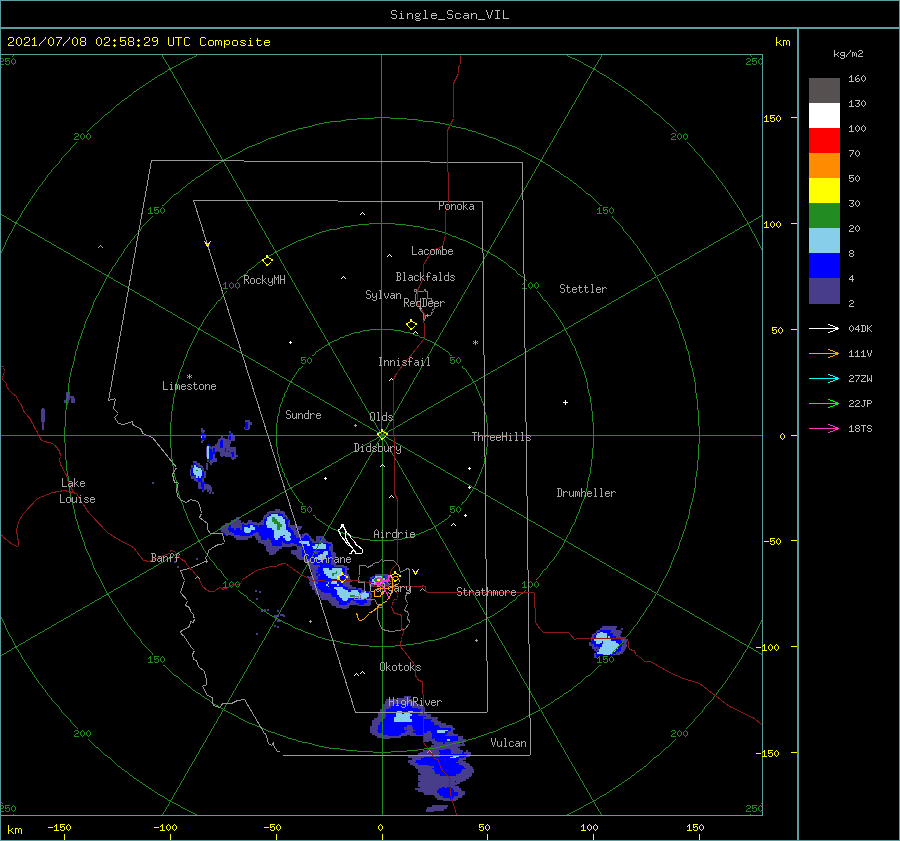Click the yellow diamond marker near RockyMH
900x841 pixels.
pyautogui.click(x=267, y=261)
